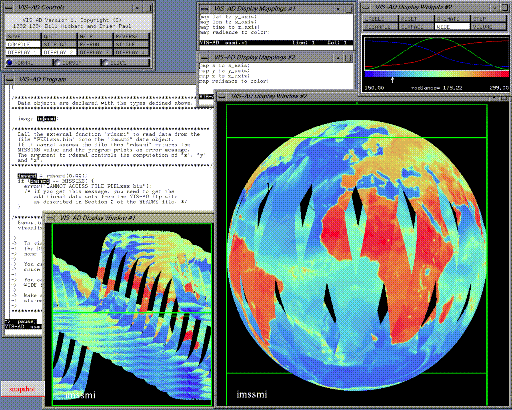Toggle the white highlighted button in Display Widgets
Screen dimensions: 512x410
(x=452, y=26)
